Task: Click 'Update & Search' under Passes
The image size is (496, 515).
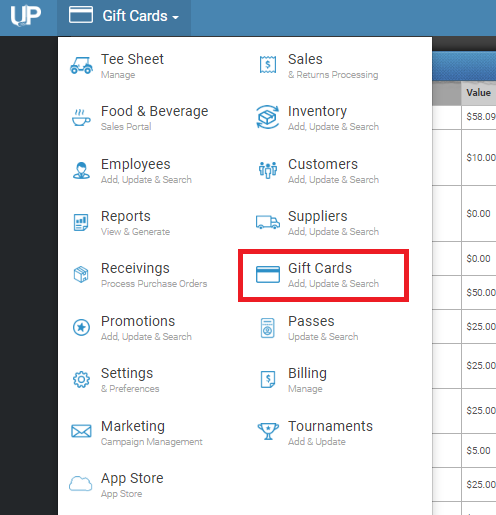Action: point(323,337)
